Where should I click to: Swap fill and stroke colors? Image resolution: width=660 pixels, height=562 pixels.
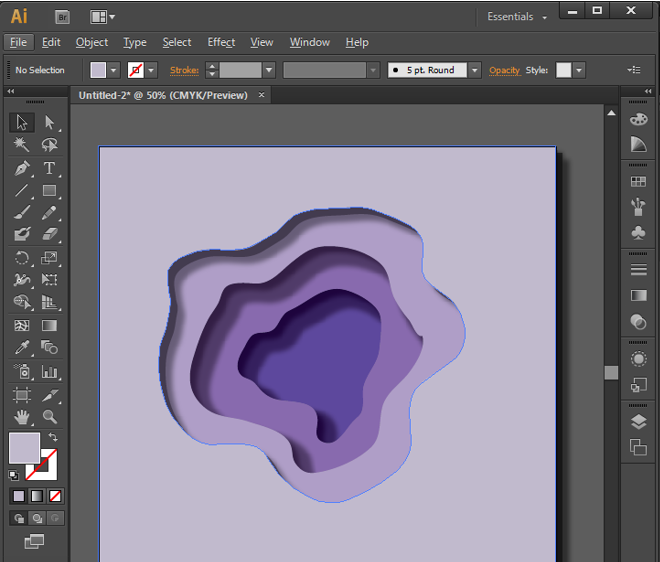pos(53,437)
